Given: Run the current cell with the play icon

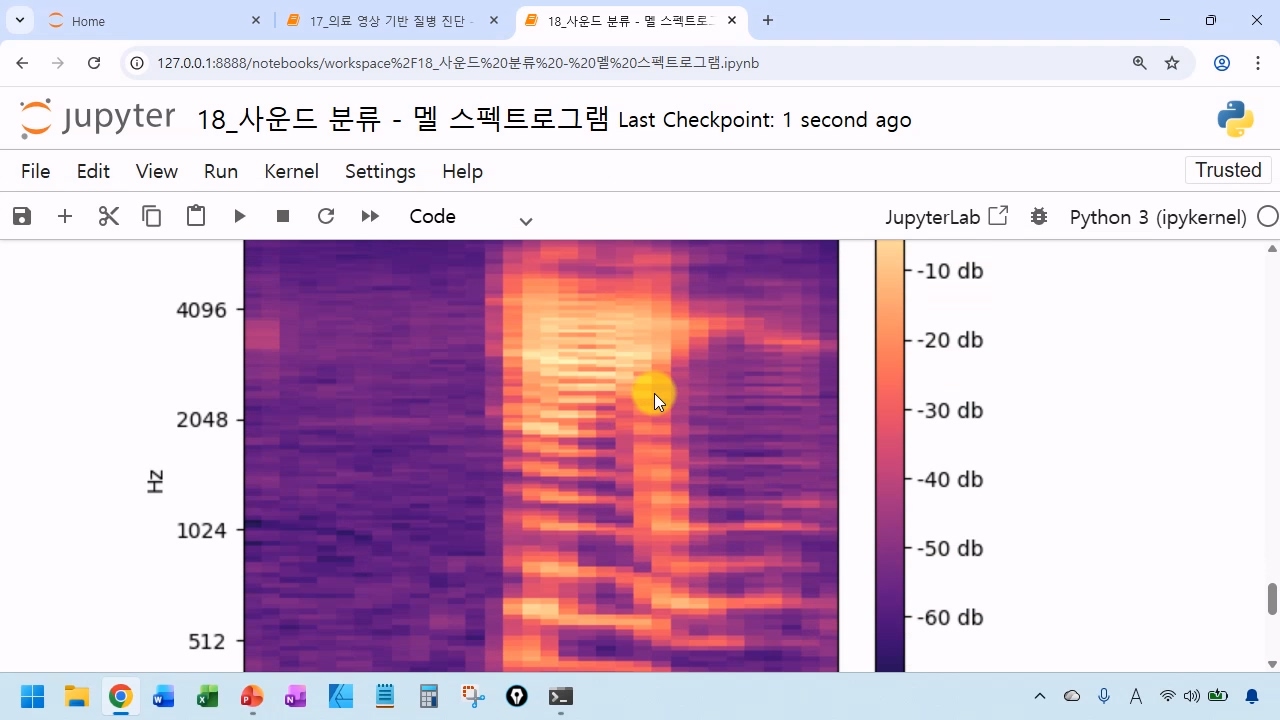Looking at the screenshot, I should coord(240,216).
